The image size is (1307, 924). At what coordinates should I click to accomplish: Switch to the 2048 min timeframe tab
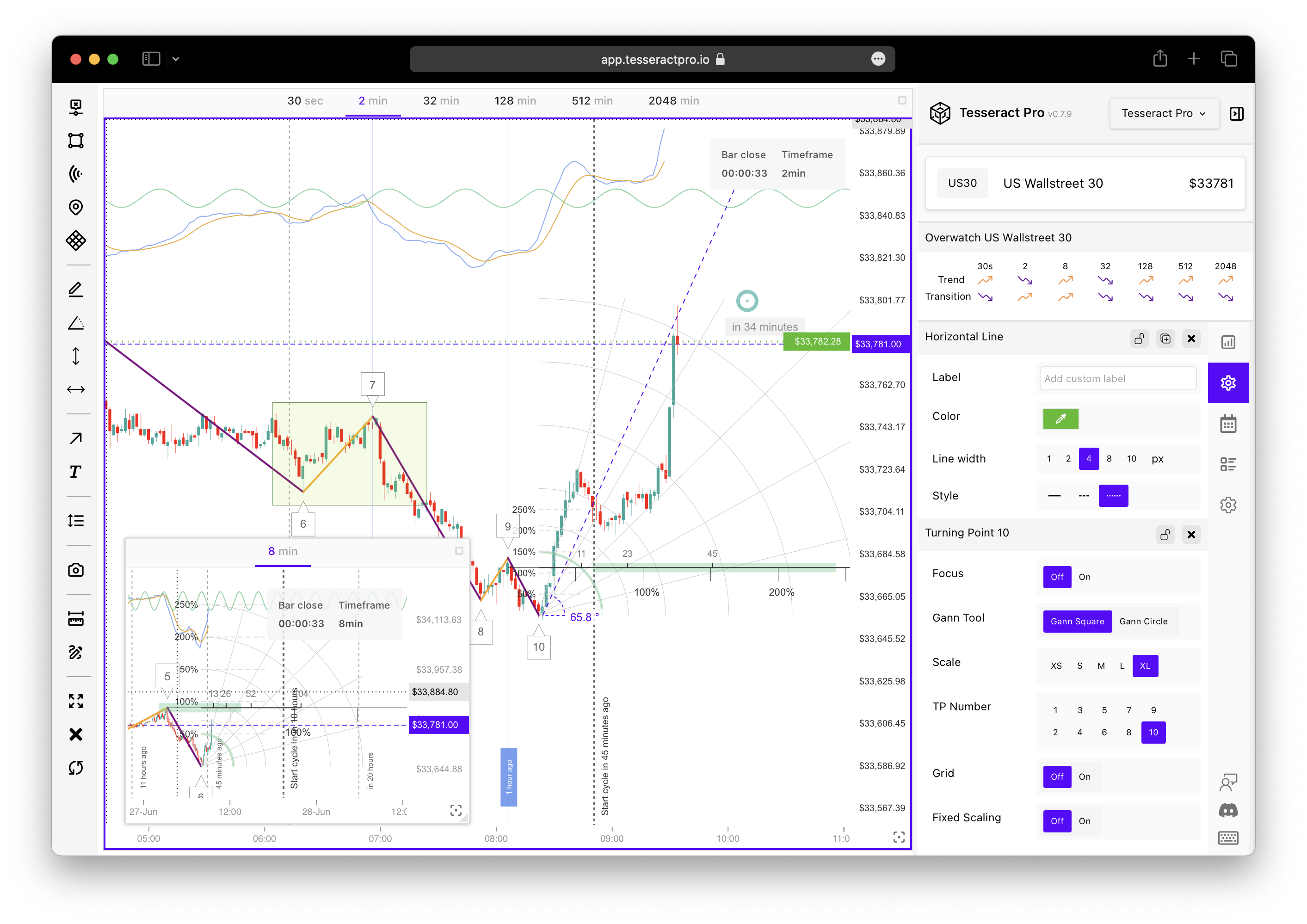click(673, 101)
